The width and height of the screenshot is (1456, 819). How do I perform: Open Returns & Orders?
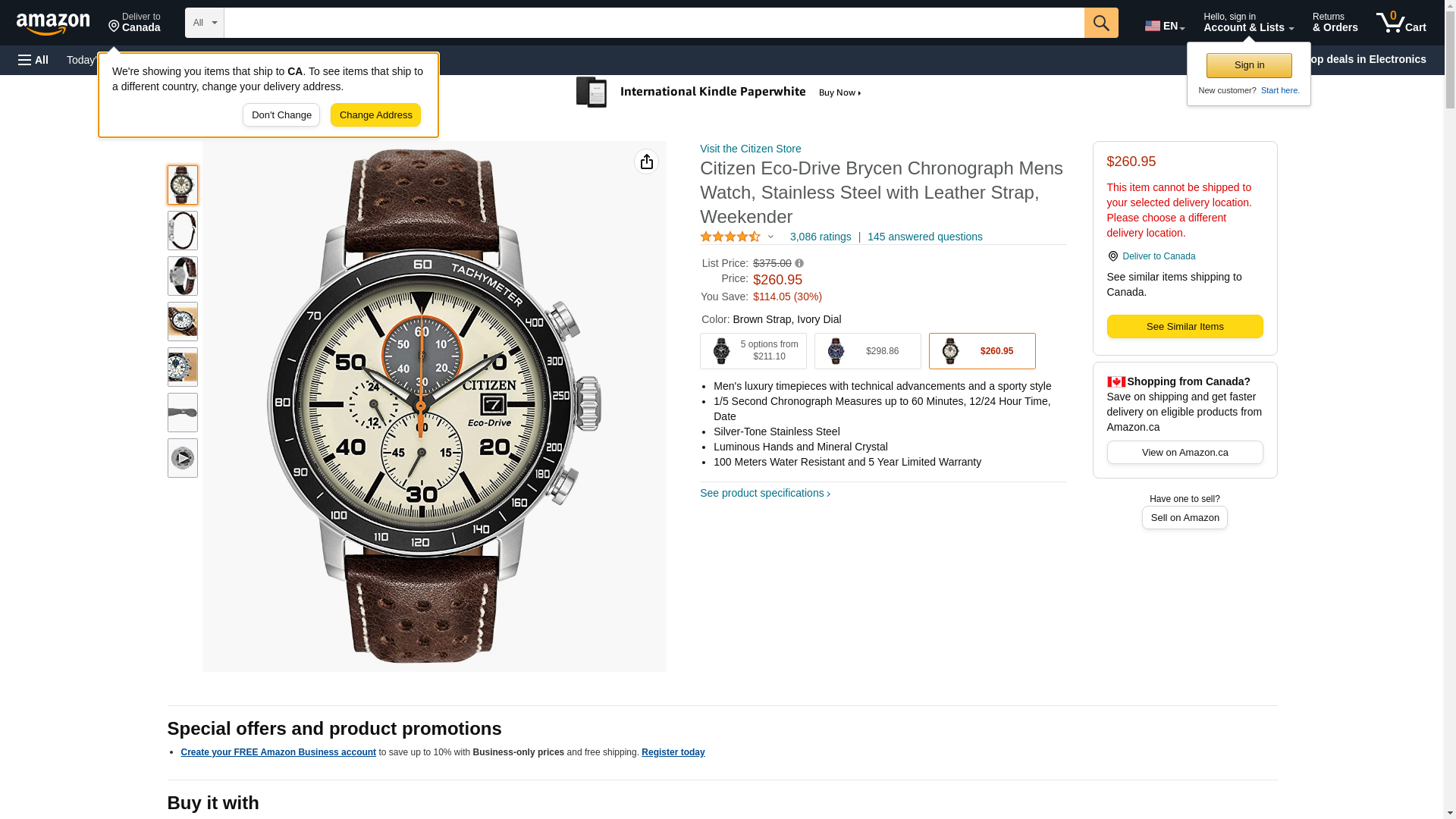(x=1335, y=23)
